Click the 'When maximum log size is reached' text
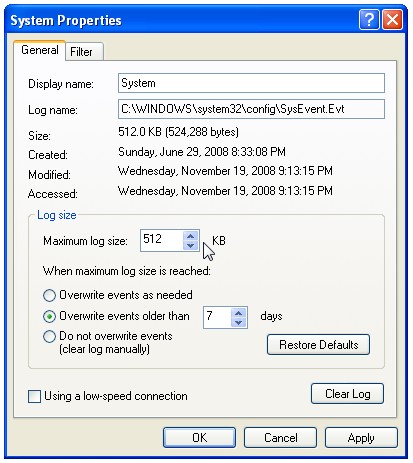This screenshot has width=413, height=463. pos(127,271)
